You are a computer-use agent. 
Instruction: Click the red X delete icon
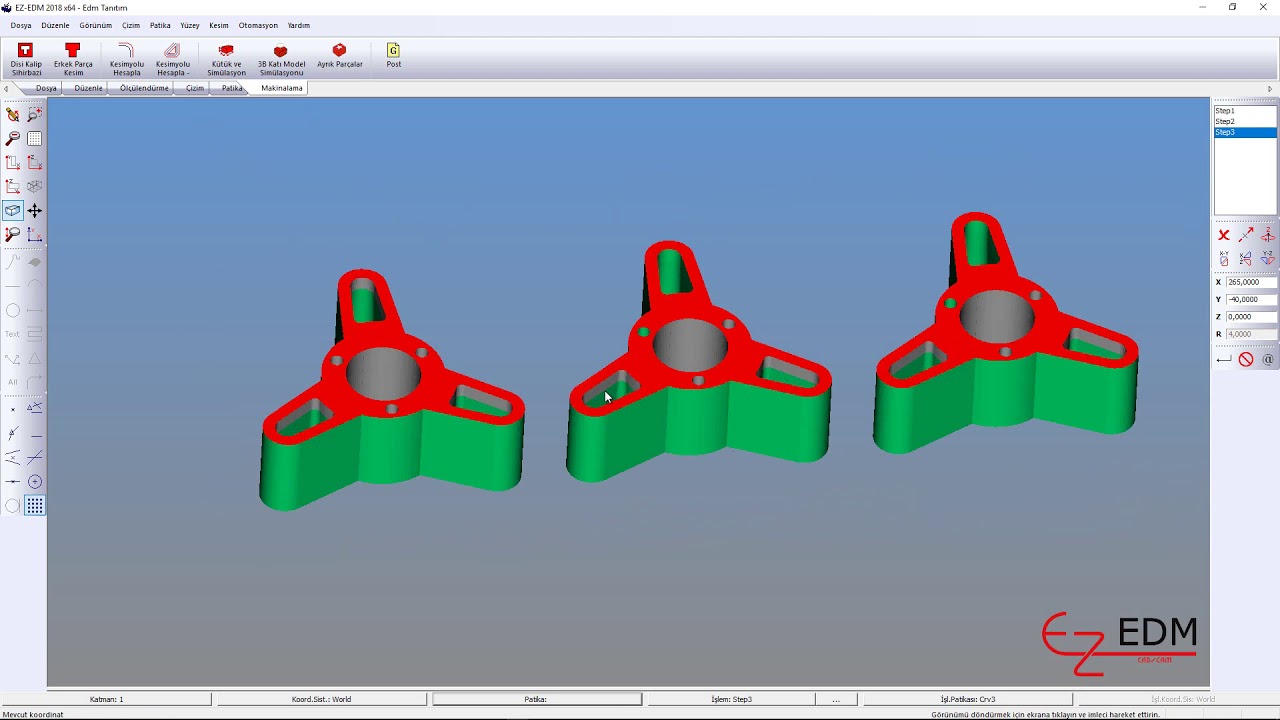click(1224, 235)
